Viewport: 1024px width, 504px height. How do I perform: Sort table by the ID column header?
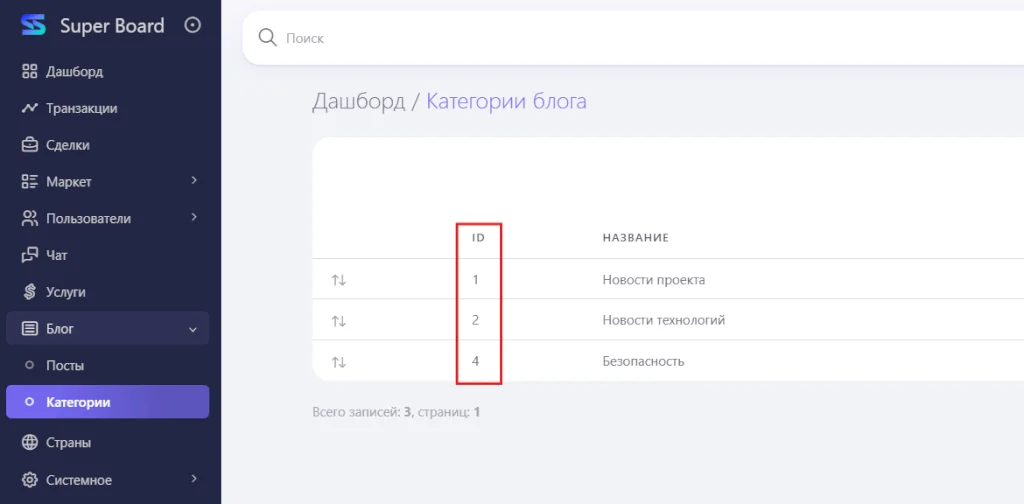coord(478,238)
